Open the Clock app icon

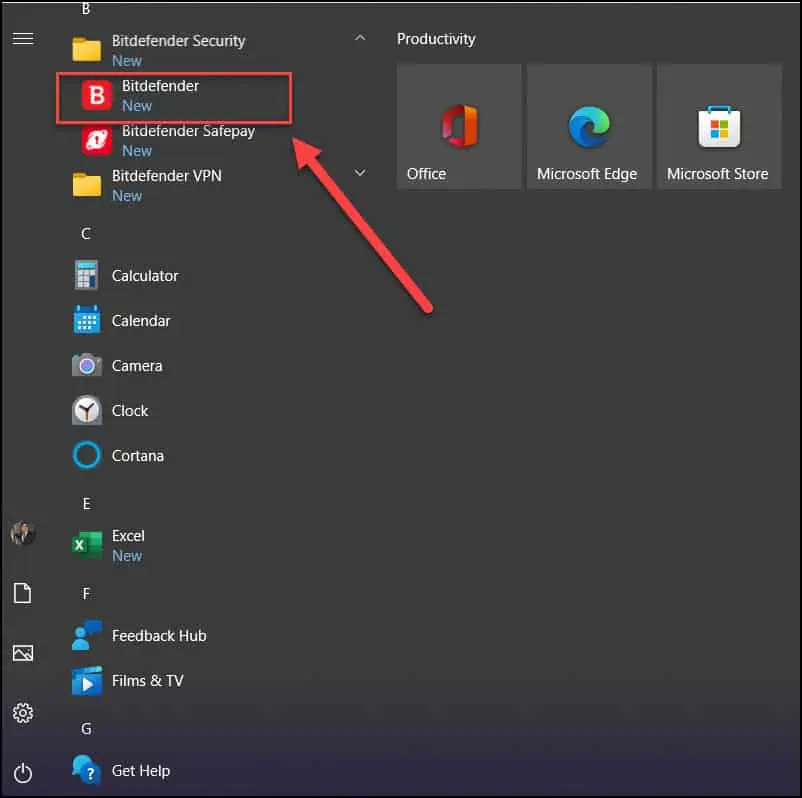pos(86,410)
